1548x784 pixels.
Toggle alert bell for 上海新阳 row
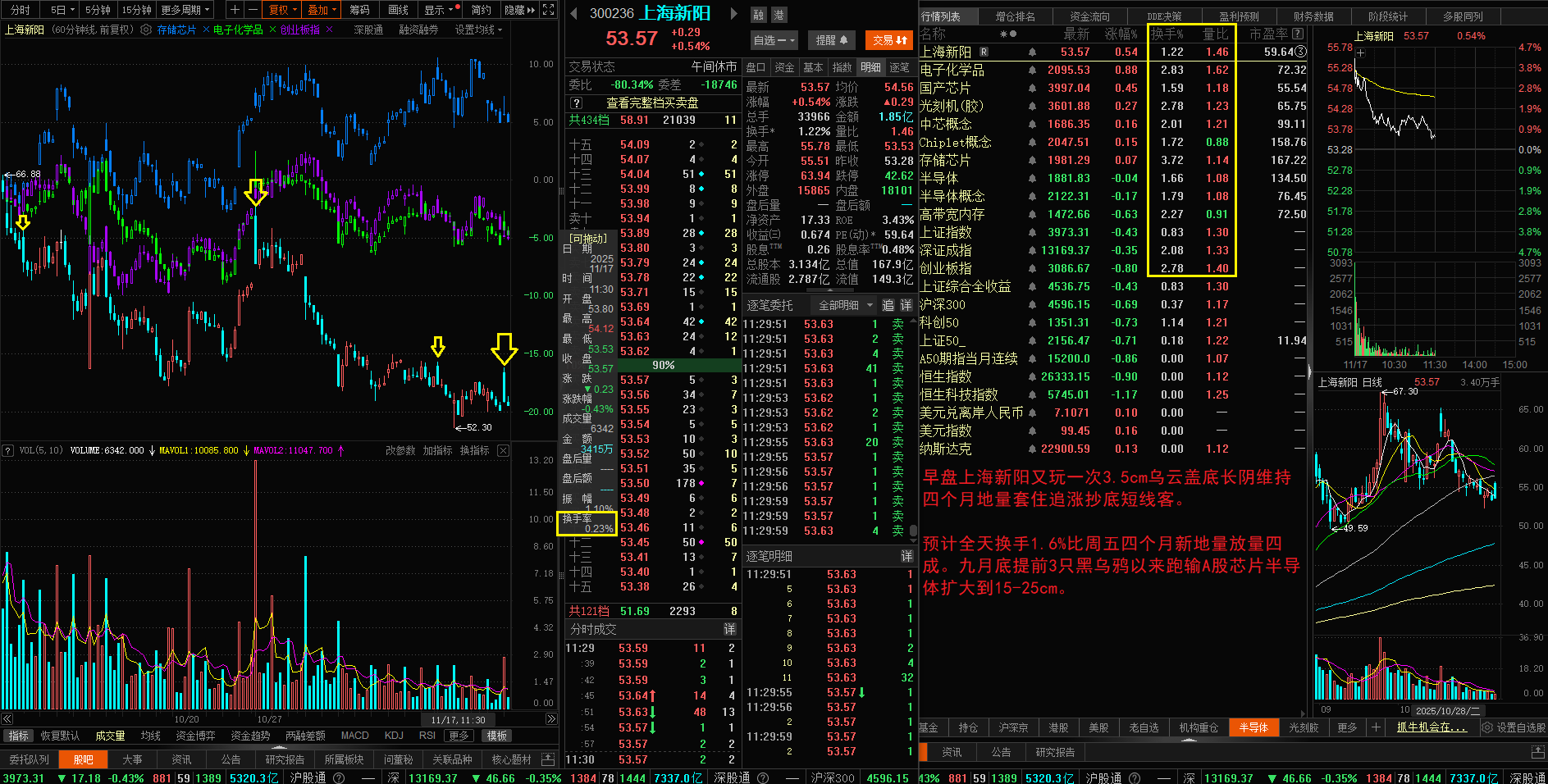1032,52
